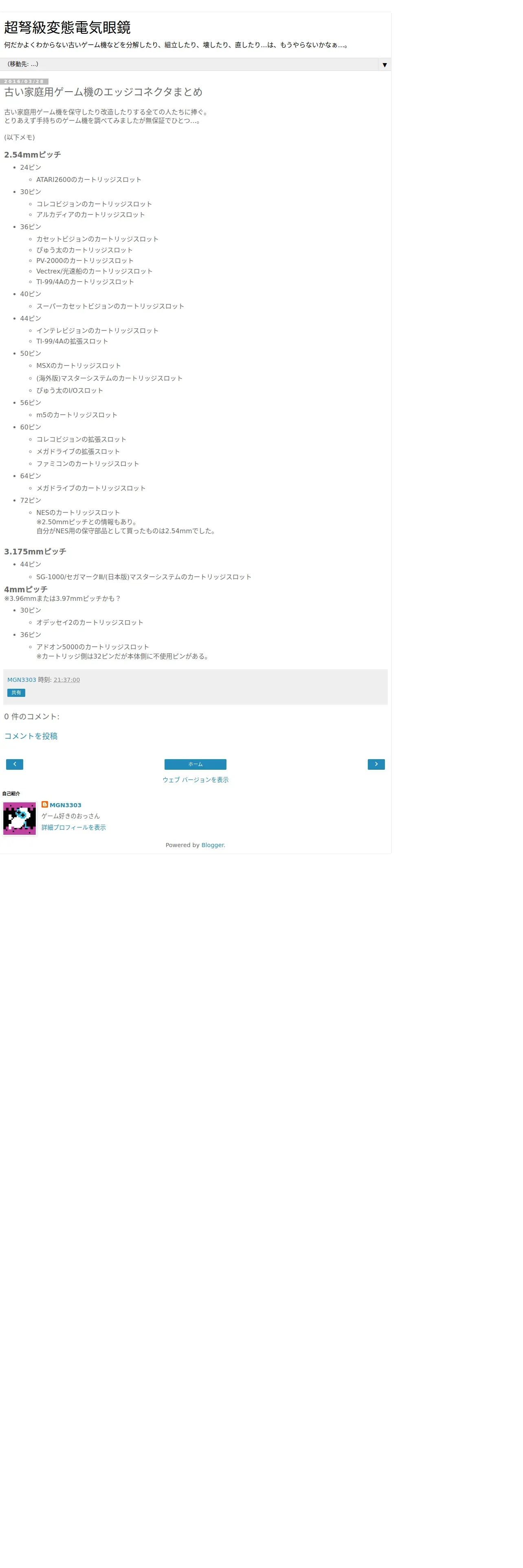523x1568 pixels.
Task: Click the ゲーム好きのおっさん profile description
Action: (x=70, y=816)
